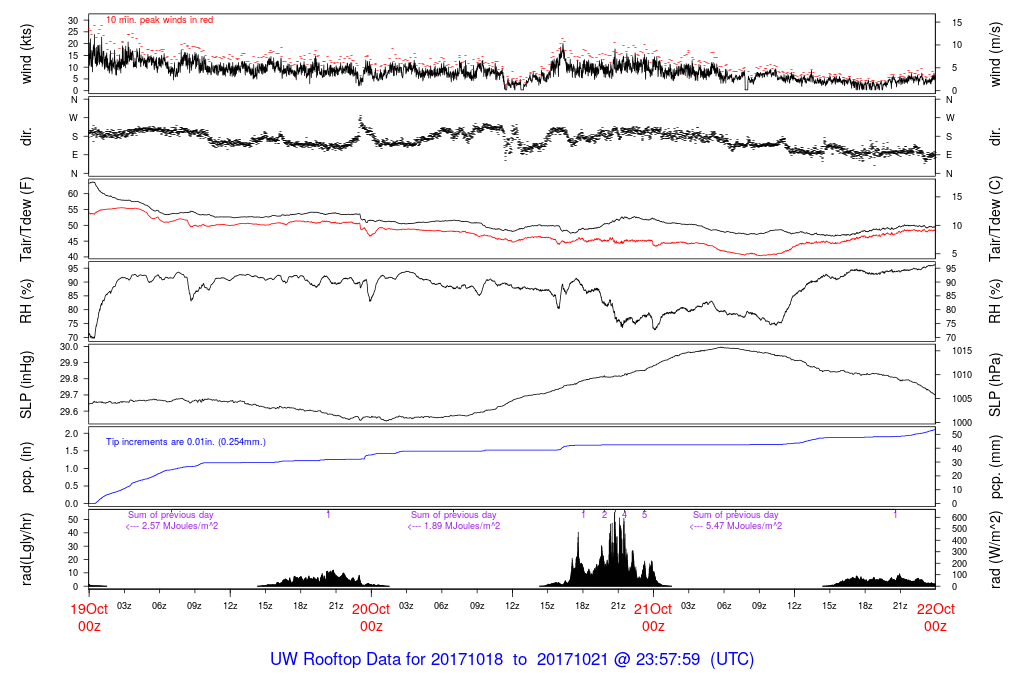Click the 'Tair/Tdew (F)' axis label
This screenshot has height=700, width=1024.
coord(27,219)
